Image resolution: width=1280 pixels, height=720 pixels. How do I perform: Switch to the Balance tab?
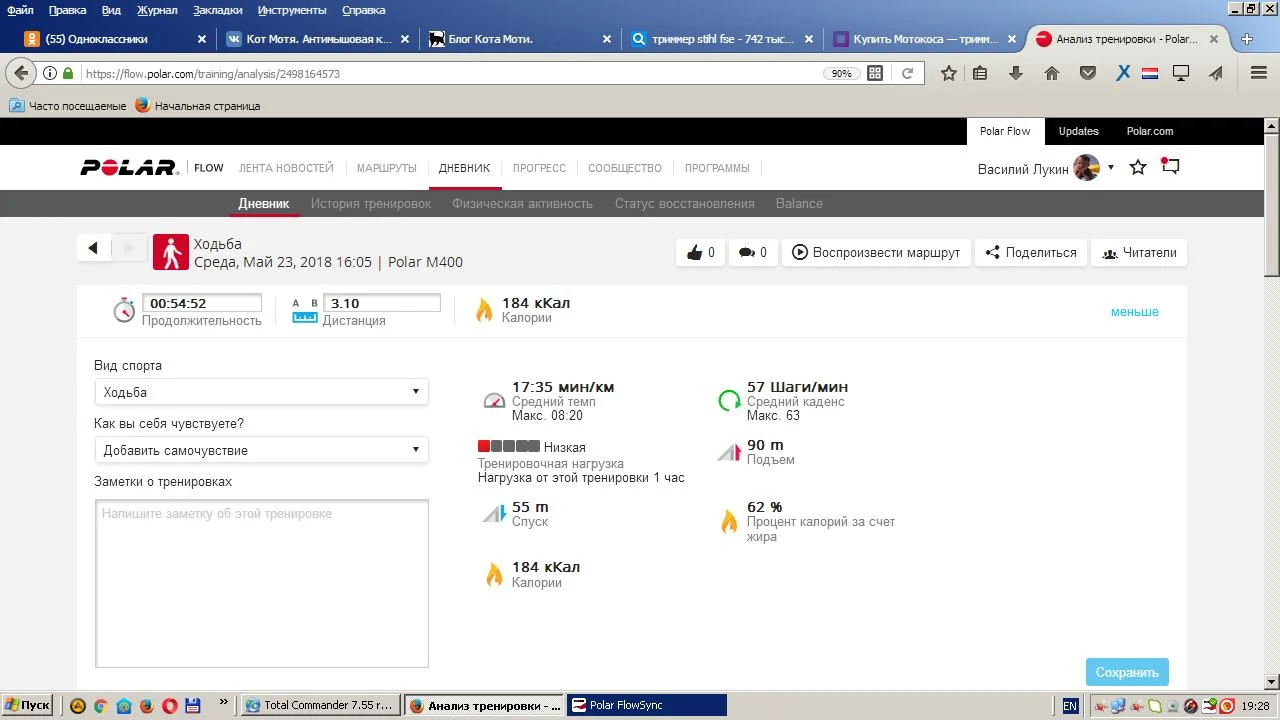[799, 203]
